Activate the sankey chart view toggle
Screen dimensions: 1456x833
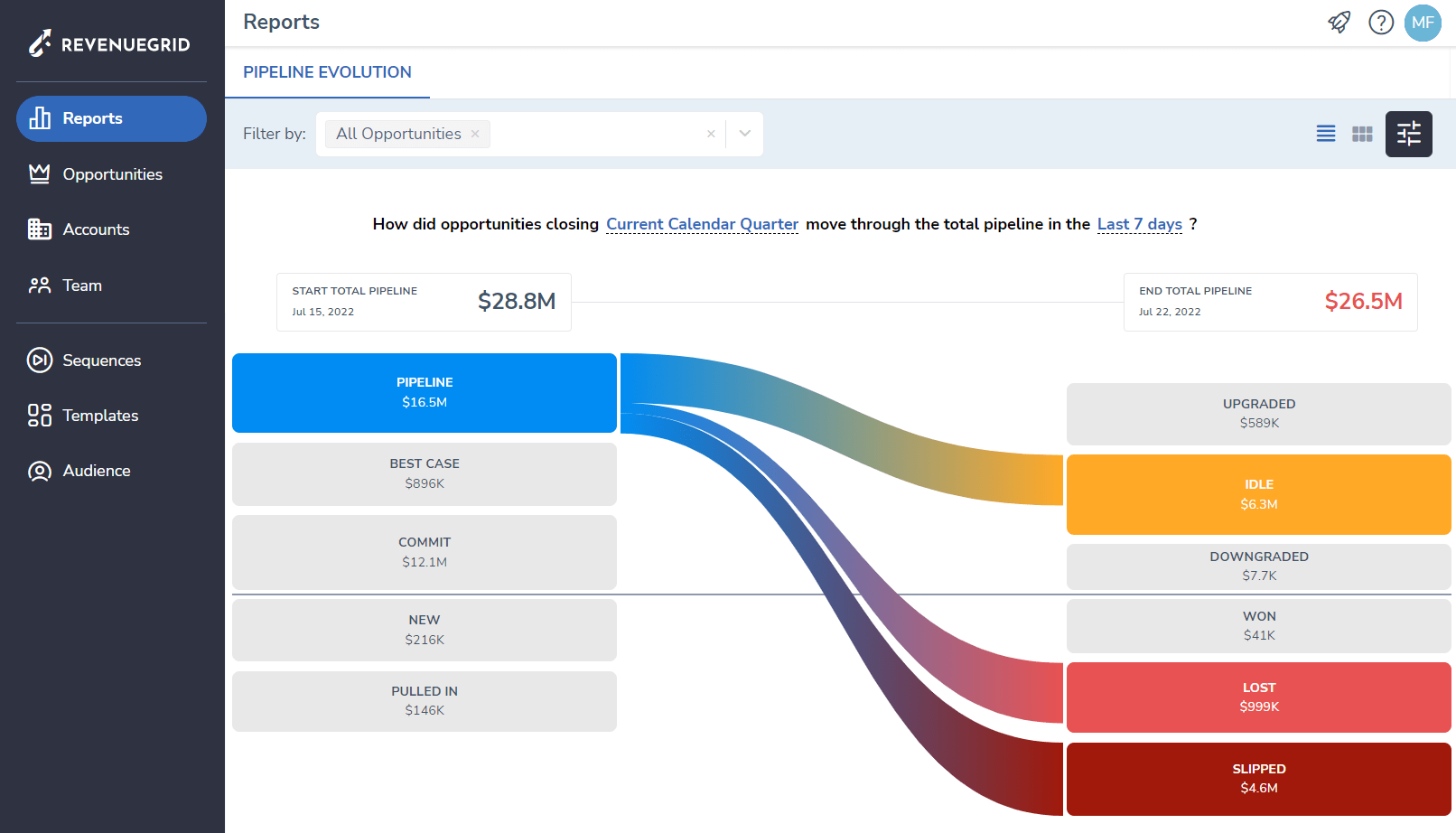click(x=1408, y=133)
